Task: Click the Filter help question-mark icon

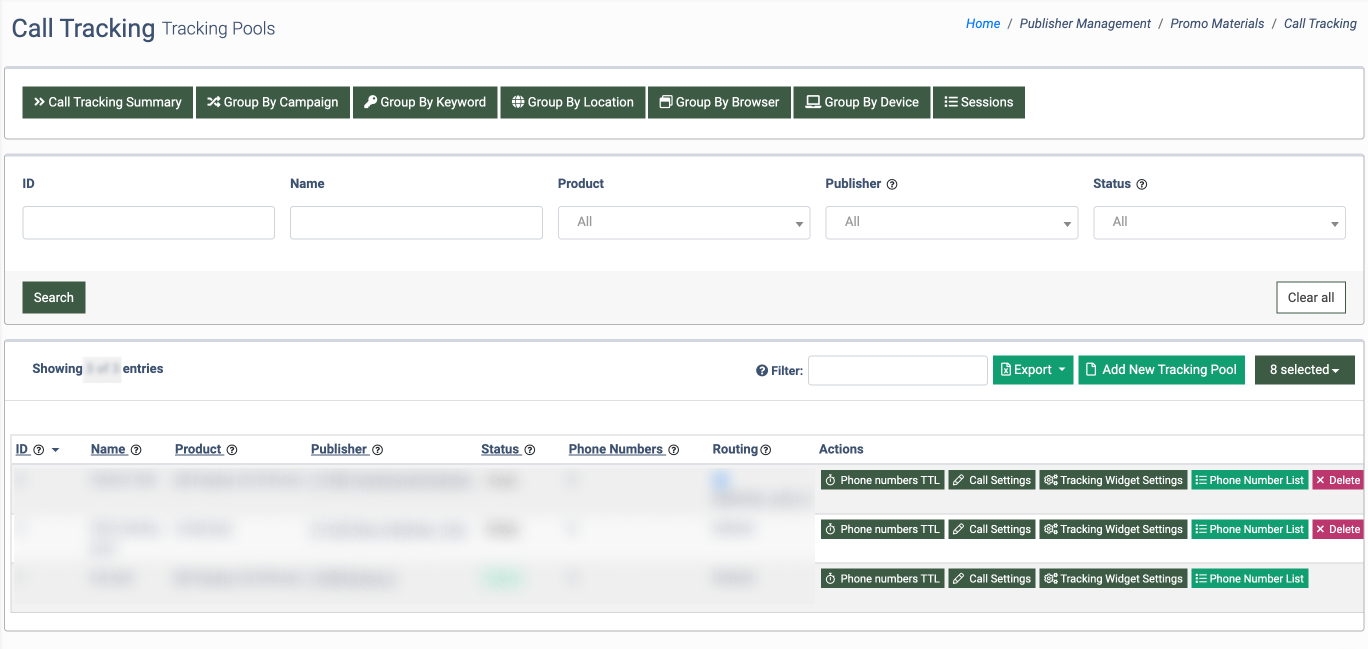Action: tap(762, 371)
